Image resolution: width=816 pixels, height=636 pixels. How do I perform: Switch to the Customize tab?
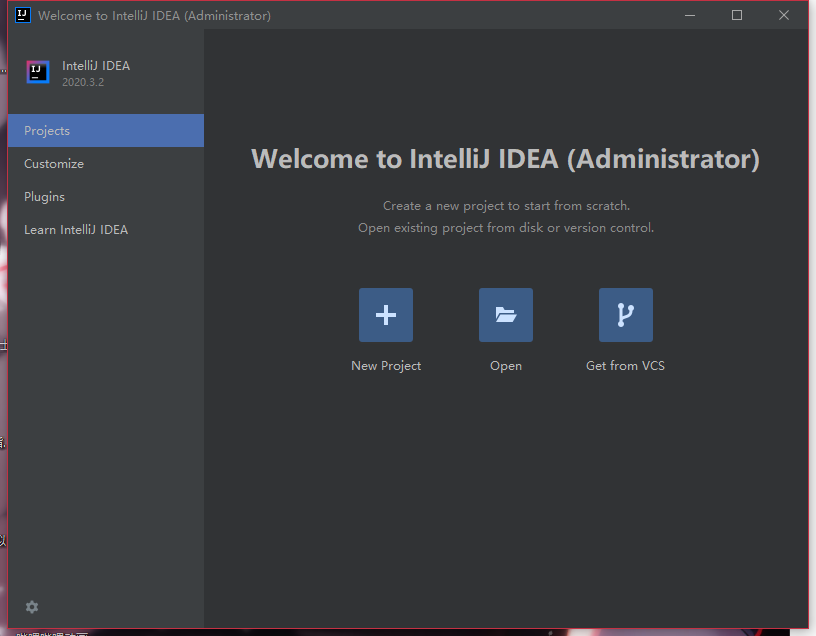point(106,163)
